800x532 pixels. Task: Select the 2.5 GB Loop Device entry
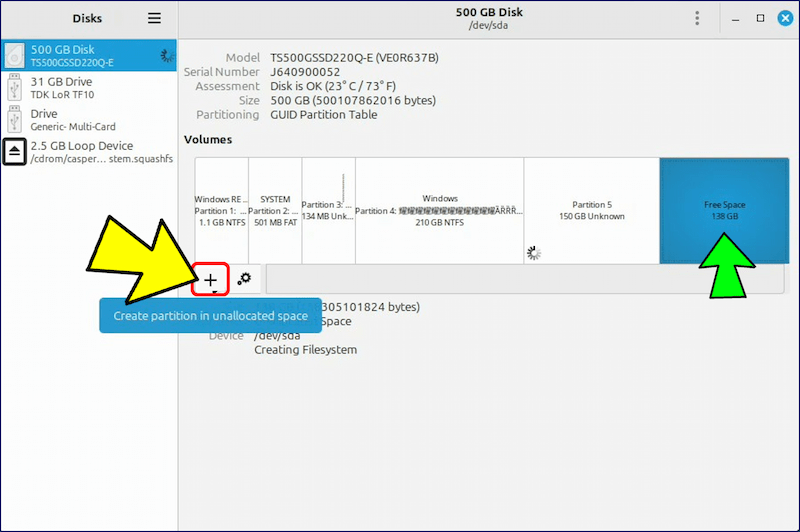(90, 152)
